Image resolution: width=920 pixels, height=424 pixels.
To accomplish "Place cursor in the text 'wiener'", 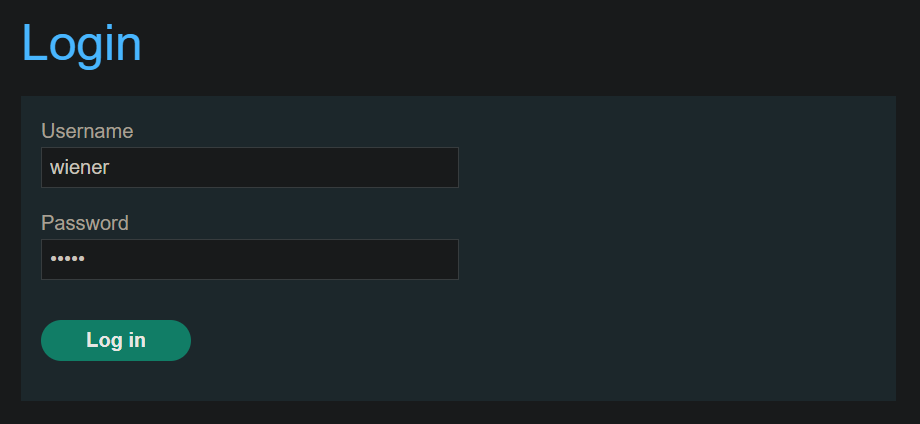I will pyautogui.click(x=80, y=168).
